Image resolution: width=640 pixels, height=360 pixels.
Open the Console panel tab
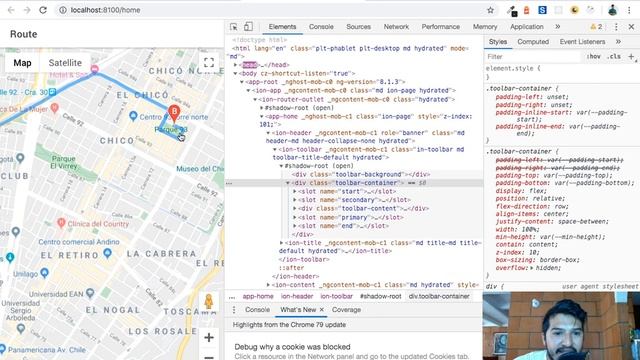click(321, 27)
